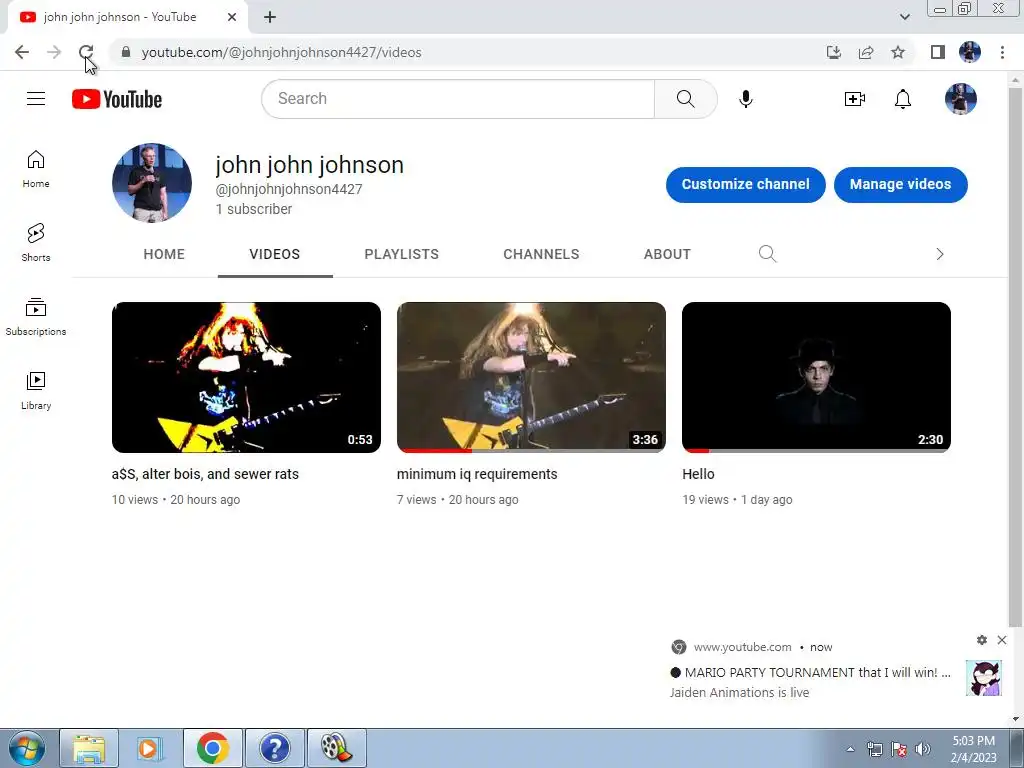The width and height of the screenshot is (1024, 768).
Task: Click the channel profile picture
Action: [x=152, y=183]
